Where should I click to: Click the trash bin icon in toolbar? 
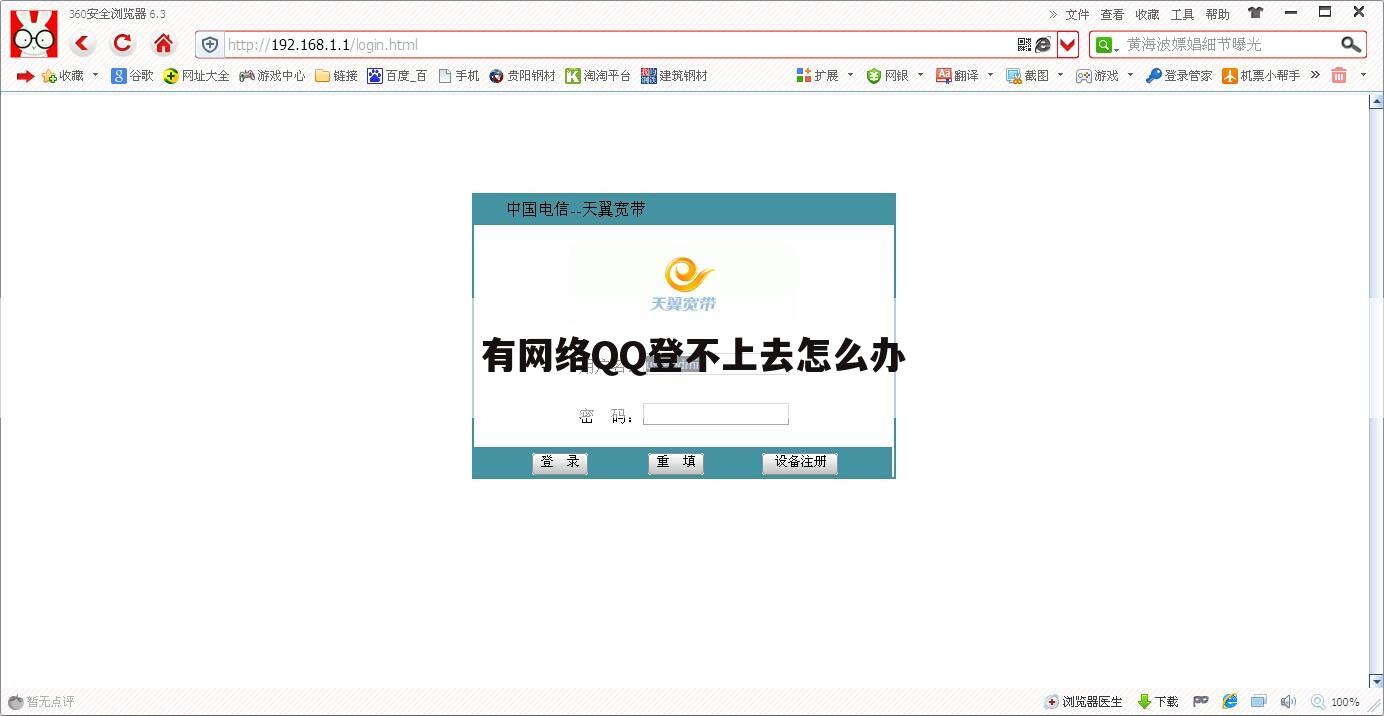coord(1339,76)
